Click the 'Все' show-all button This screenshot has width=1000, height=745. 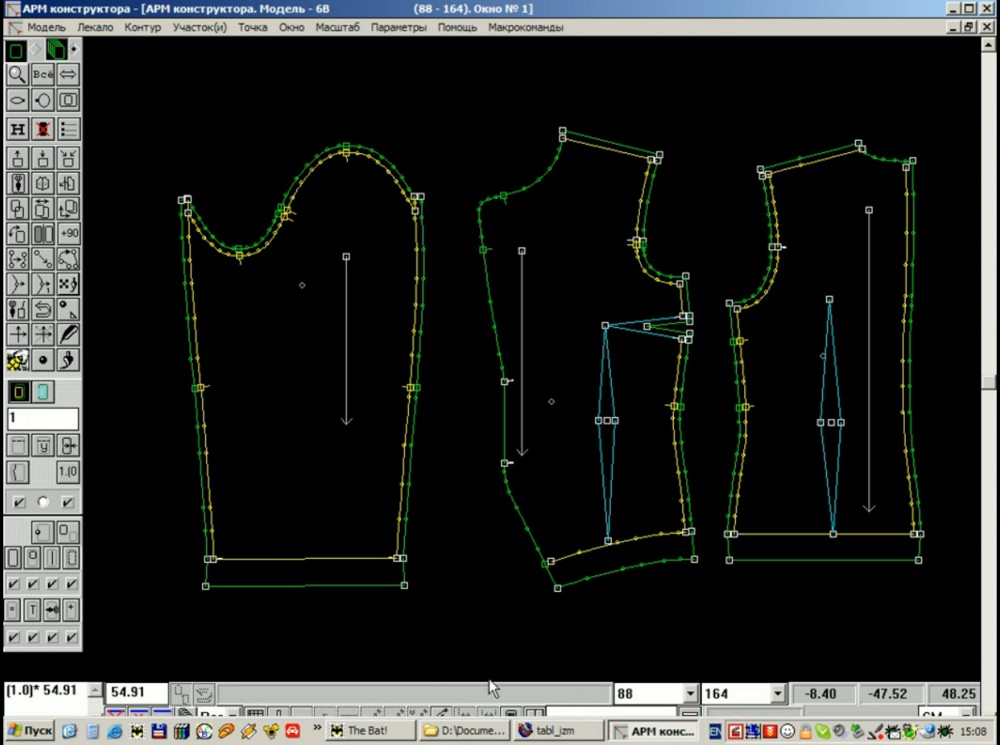(43, 74)
